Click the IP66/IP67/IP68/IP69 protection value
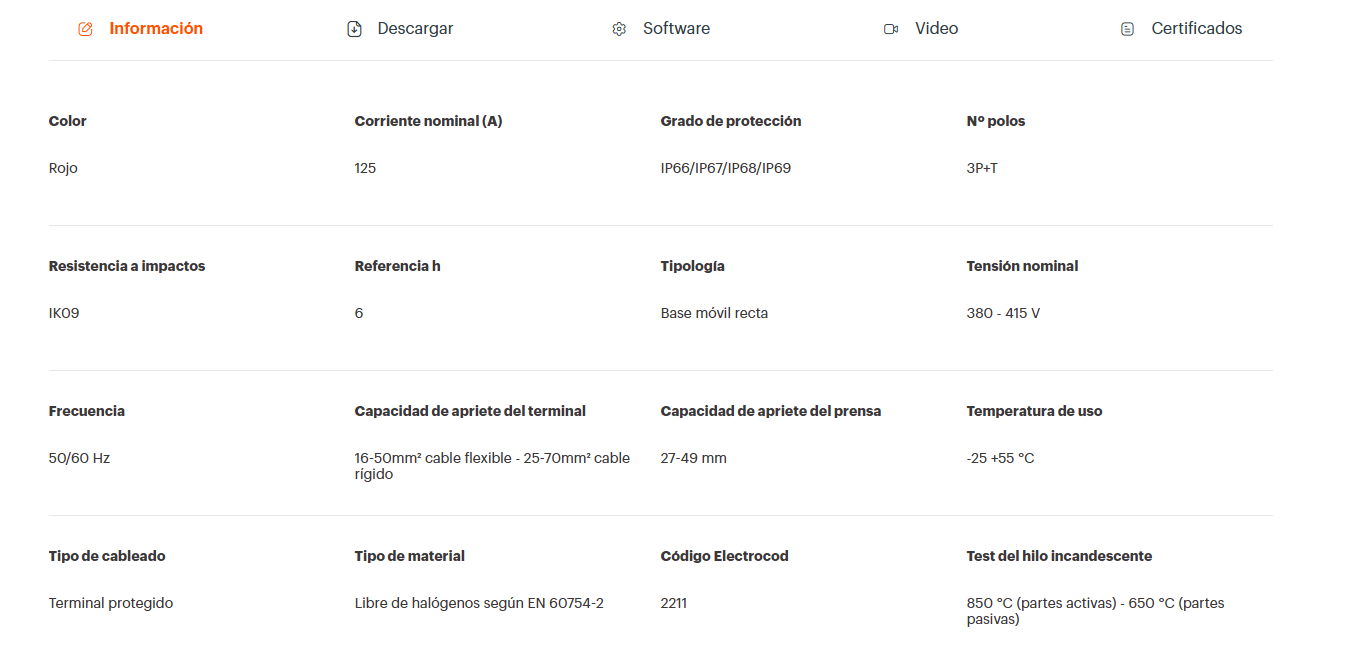Screen dimensions: 1357x659 pos(725,168)
